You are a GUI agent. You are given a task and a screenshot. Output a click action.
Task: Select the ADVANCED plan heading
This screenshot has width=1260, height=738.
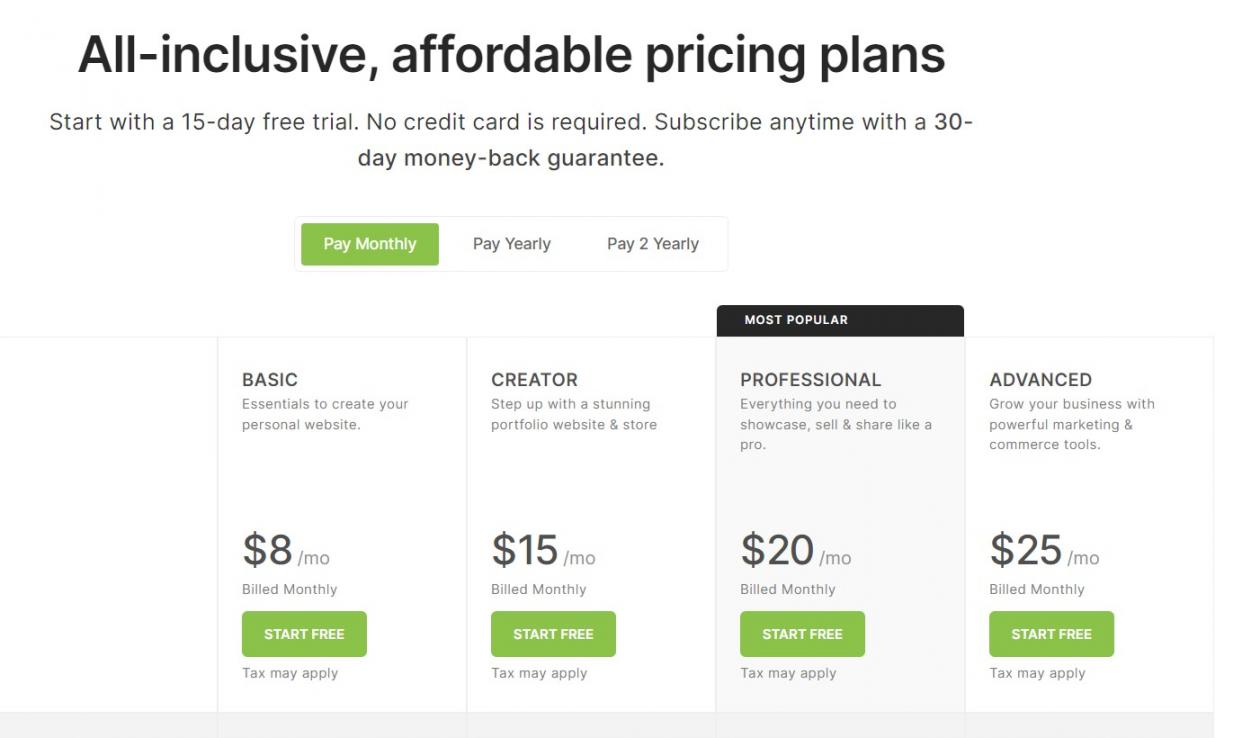(x=1040, y=380)
